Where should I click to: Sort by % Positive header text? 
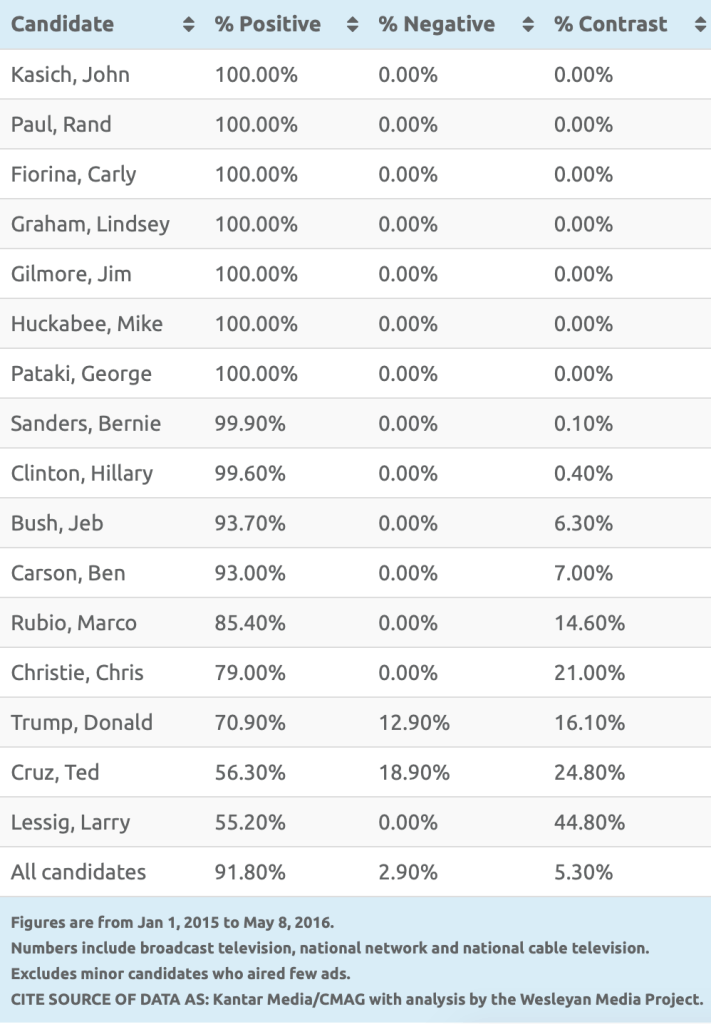266,25
